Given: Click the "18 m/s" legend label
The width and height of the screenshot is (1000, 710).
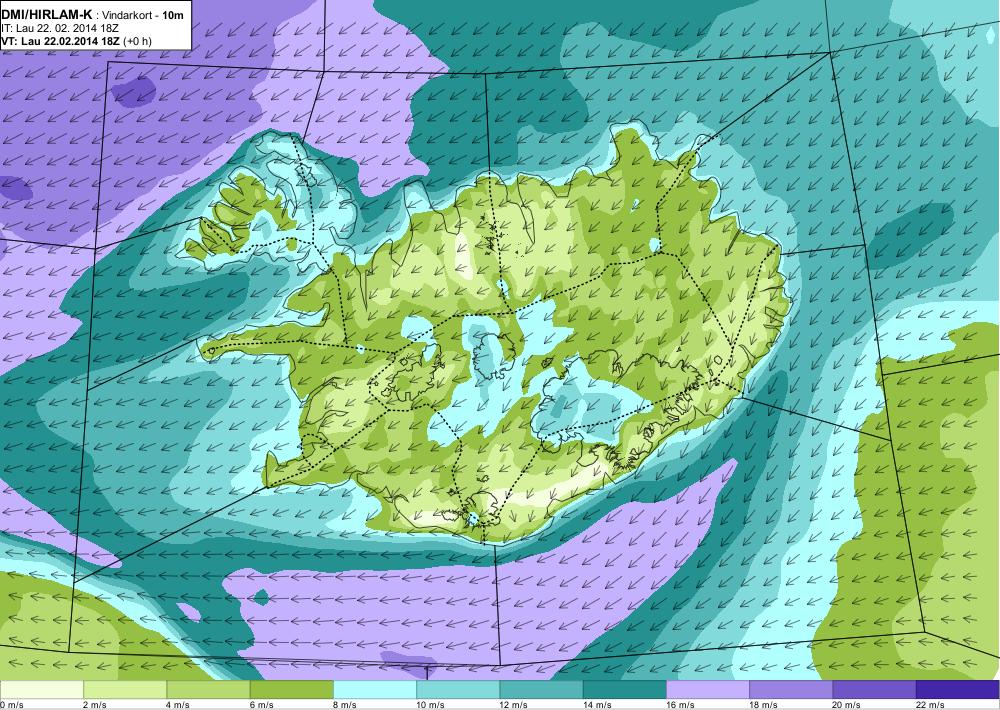Looking at the screenshot, I should (x=764, y=705).
